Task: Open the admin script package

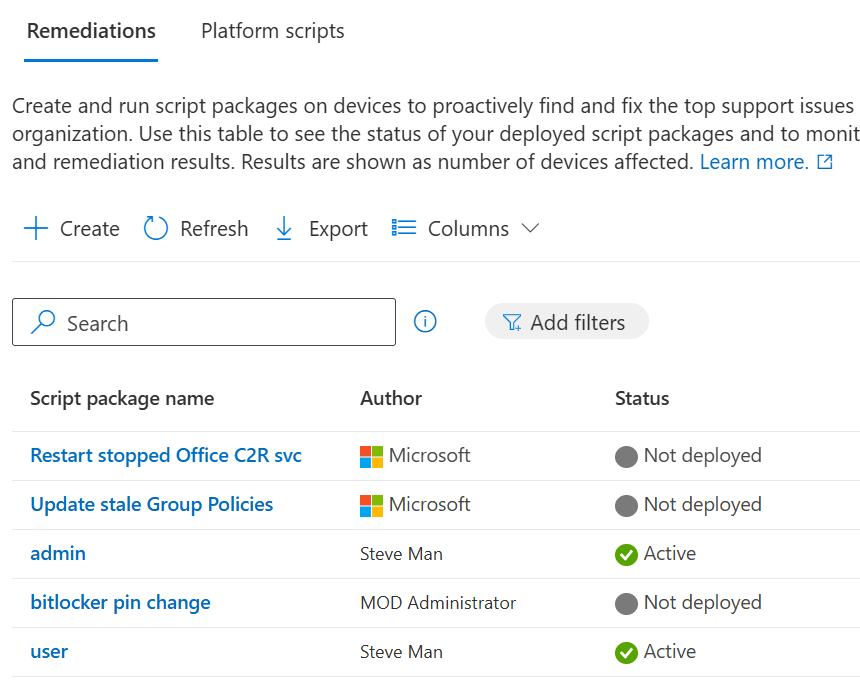Action: point(58,554)
